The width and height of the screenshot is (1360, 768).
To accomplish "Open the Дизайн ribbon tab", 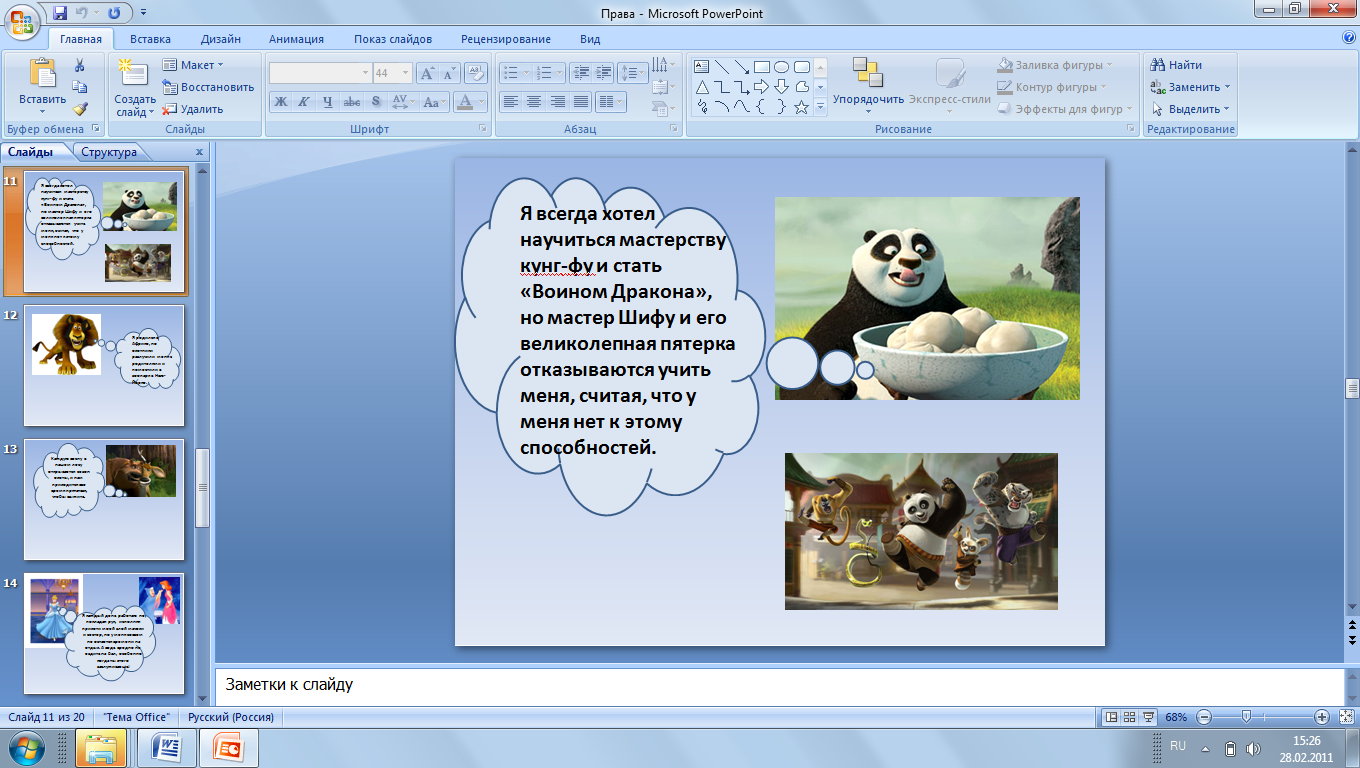I will [x=220, y=39].
